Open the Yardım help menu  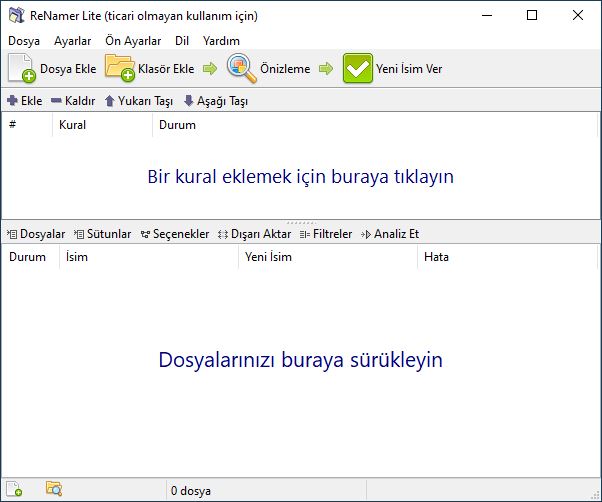(221, 41)
